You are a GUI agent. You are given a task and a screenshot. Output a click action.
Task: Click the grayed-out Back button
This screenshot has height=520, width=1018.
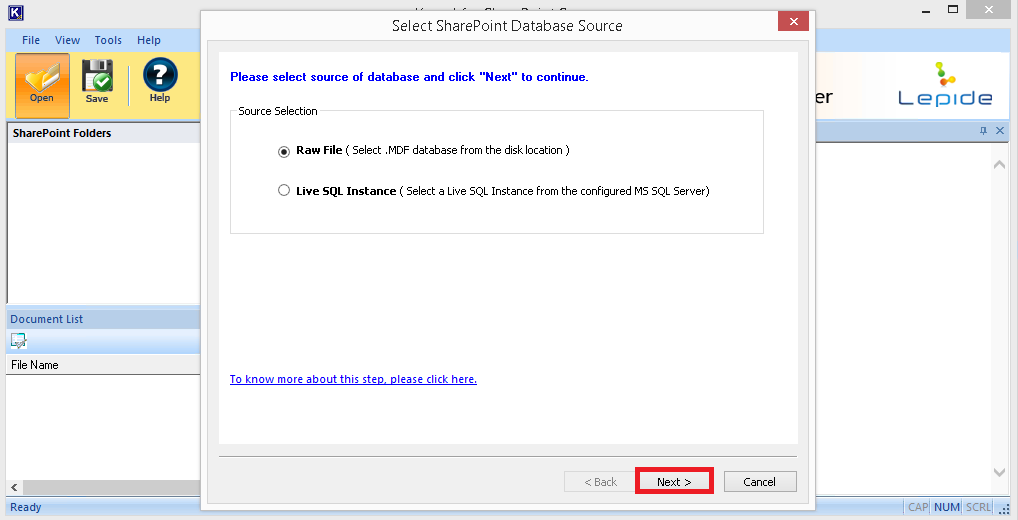[601, 481]
